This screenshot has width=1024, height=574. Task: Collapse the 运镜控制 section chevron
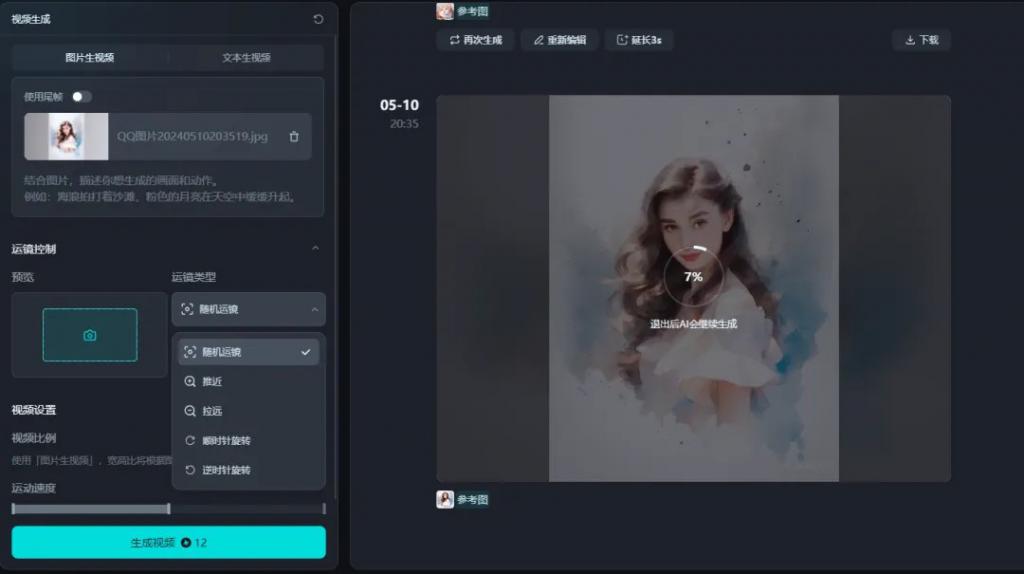click(316, 248)
